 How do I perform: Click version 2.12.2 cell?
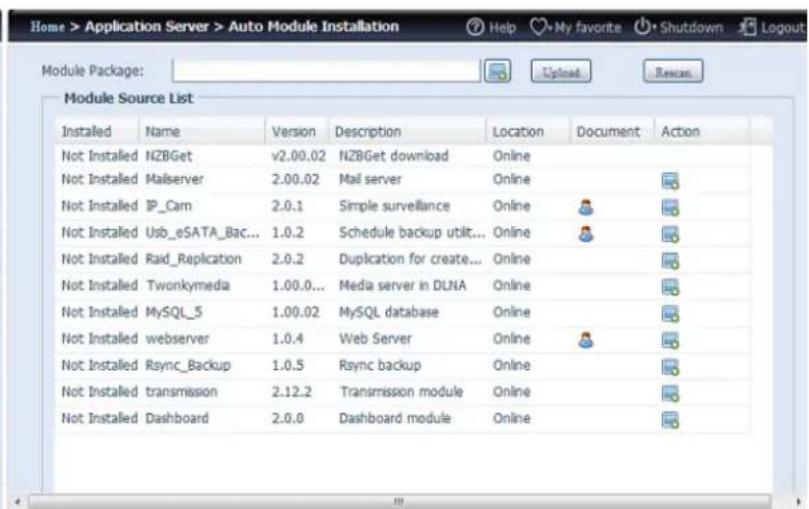click(292, 392)
